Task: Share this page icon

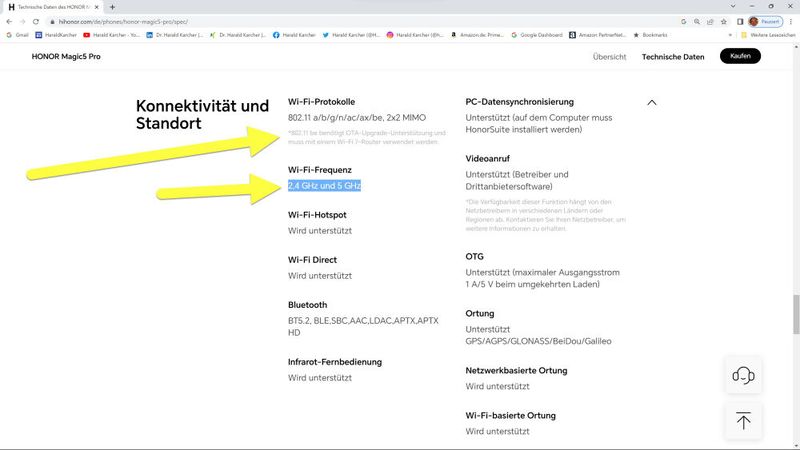Action: pos(710,22)
